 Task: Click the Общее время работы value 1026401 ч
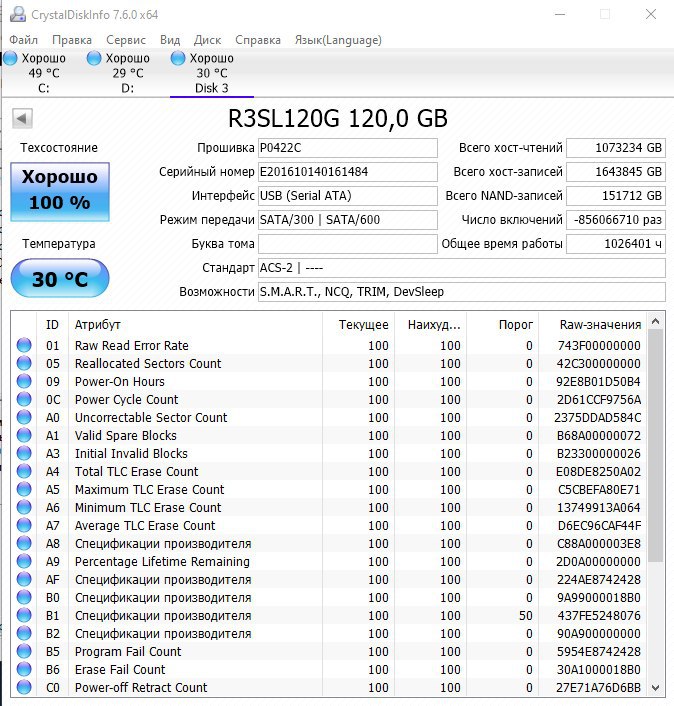tap(616, 244)
